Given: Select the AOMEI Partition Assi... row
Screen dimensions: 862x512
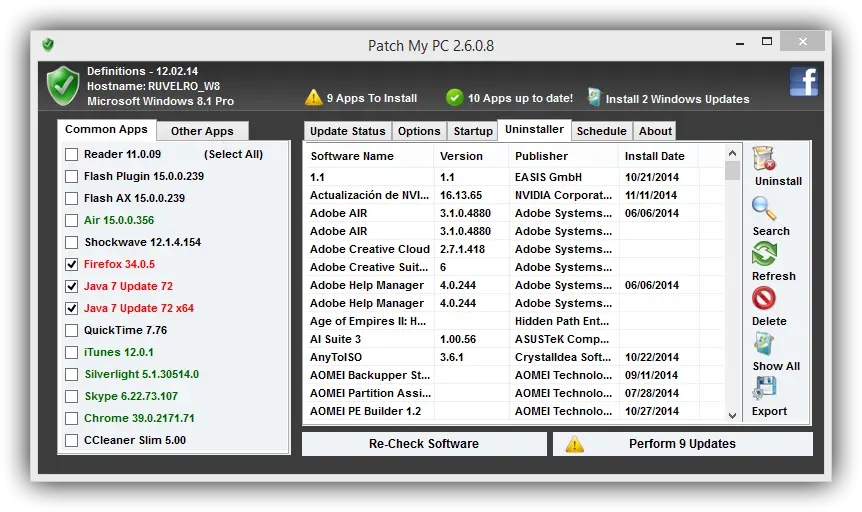Looking at the screenshot, I should coord(515,393).
